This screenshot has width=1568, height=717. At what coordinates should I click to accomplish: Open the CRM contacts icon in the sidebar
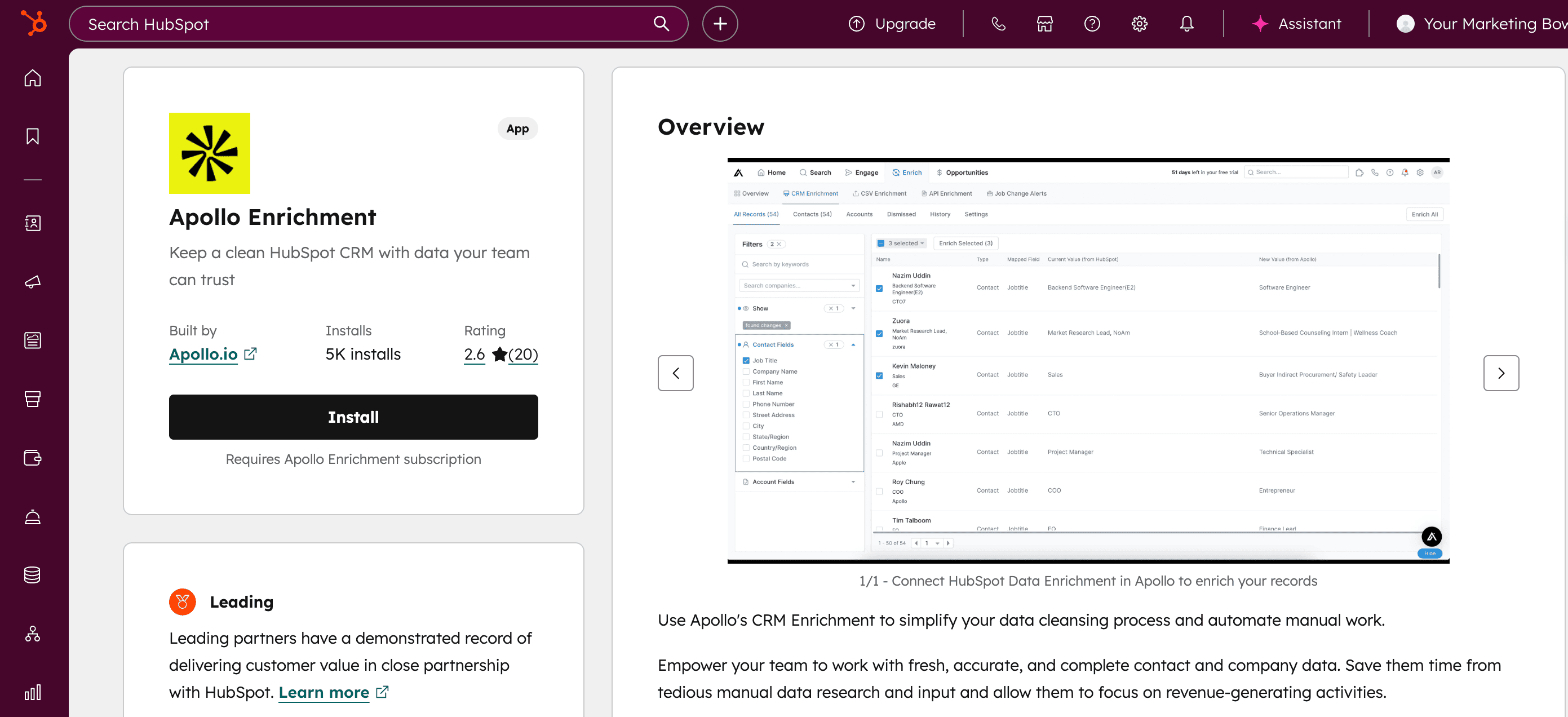[32, 223]
